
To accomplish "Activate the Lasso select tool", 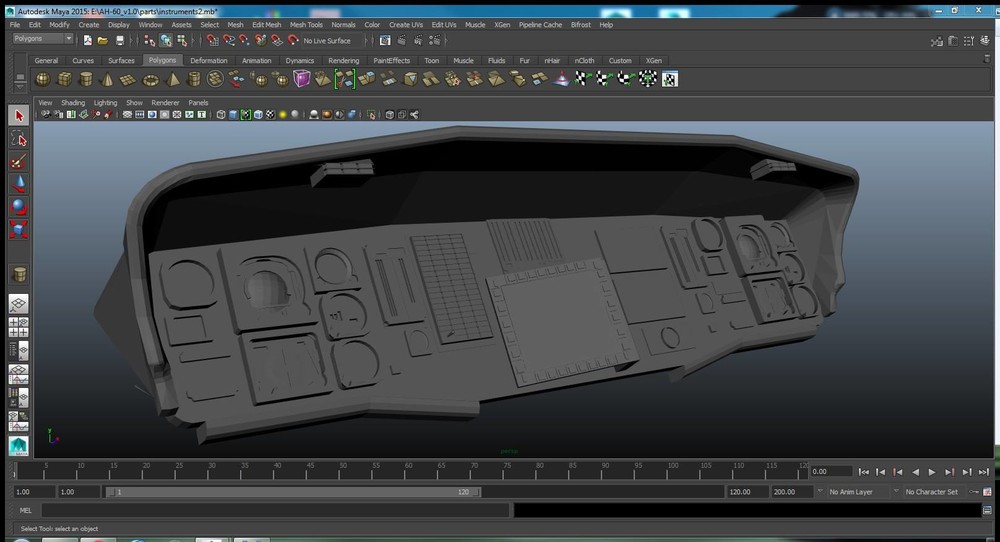I will tap(18, 139).
